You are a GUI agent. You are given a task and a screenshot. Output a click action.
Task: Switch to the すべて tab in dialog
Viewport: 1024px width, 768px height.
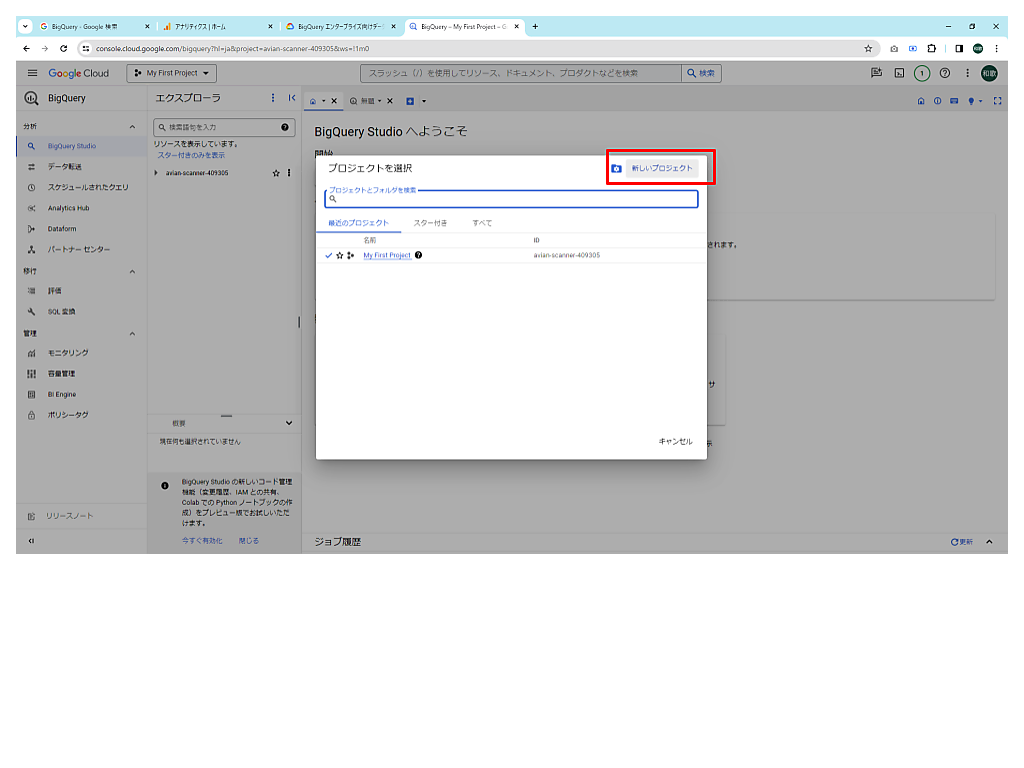click(482, 223)
